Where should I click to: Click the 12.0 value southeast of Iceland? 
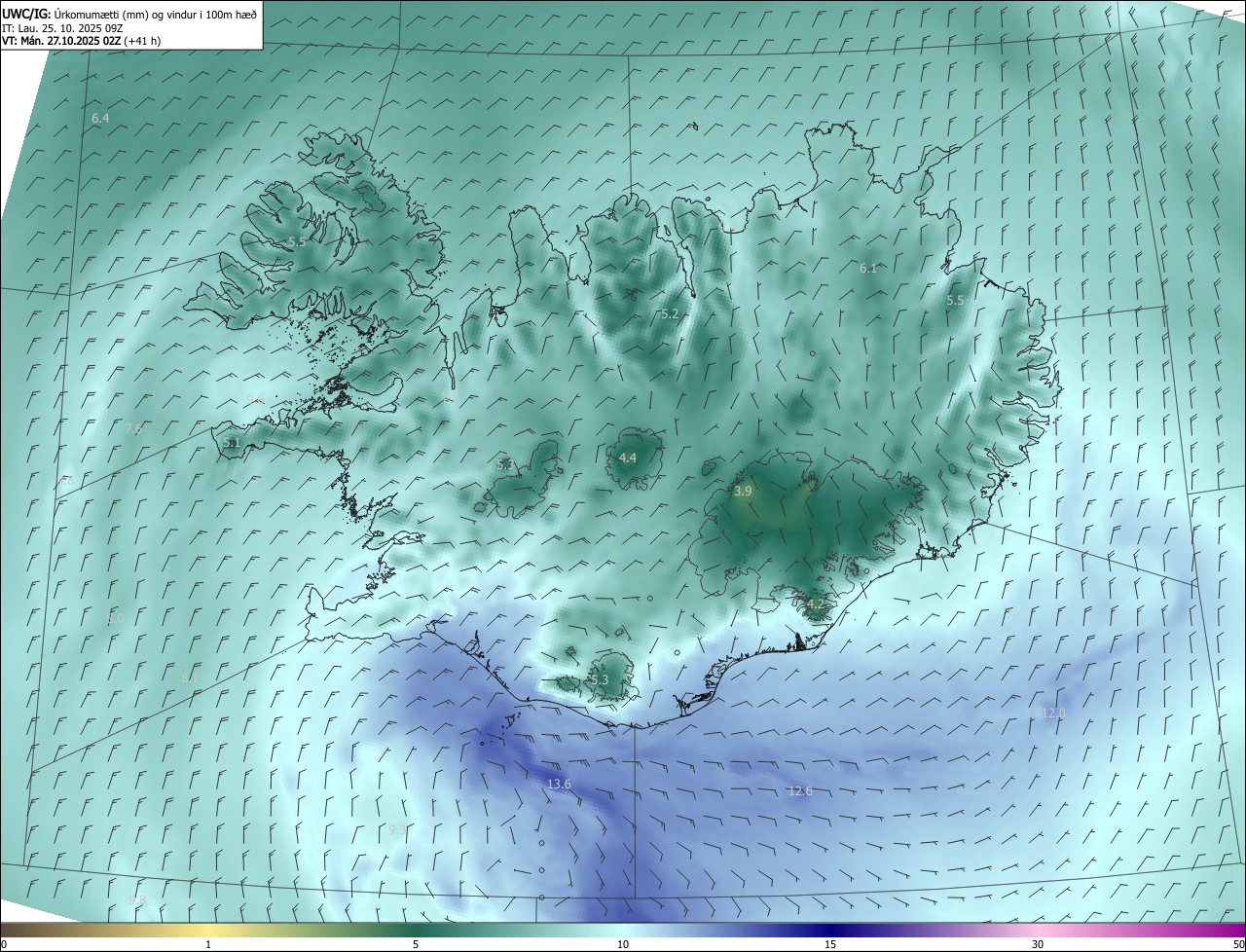1053,713
